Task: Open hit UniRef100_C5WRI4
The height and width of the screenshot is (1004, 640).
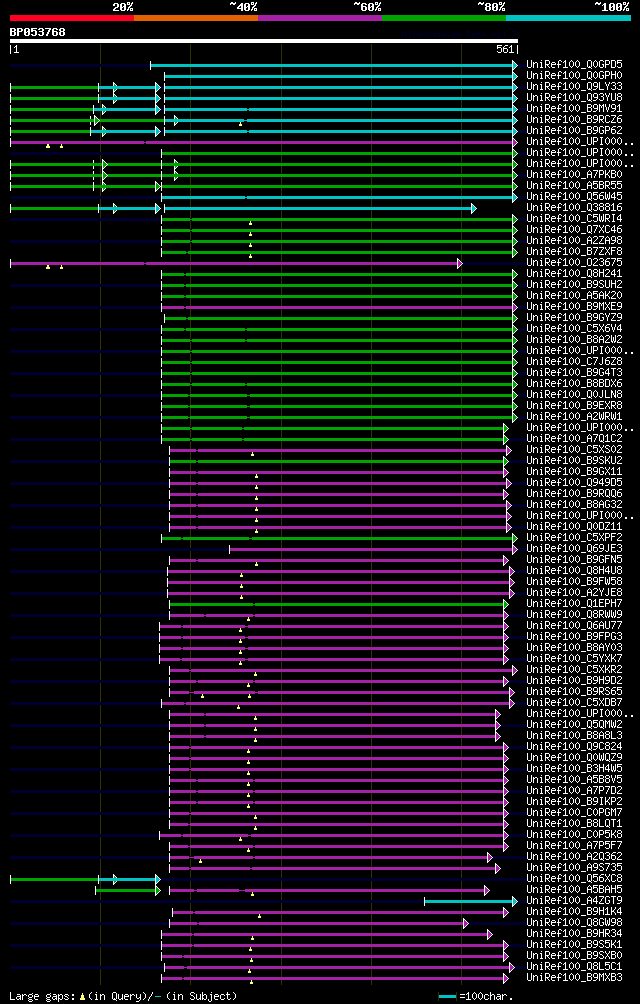Action: (574, 218)
